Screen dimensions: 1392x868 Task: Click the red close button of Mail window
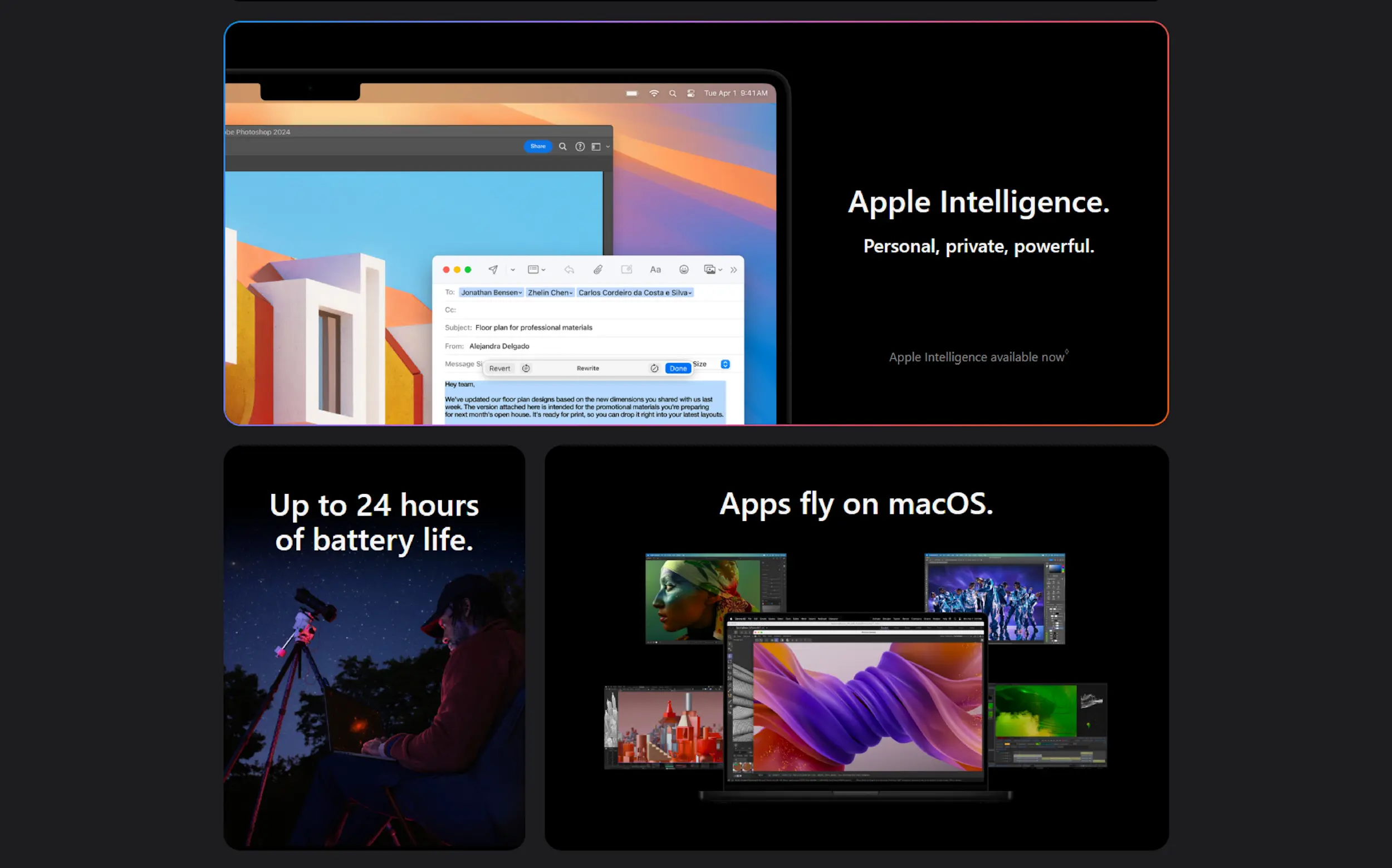pyautogui.click(x=446, y=270)
